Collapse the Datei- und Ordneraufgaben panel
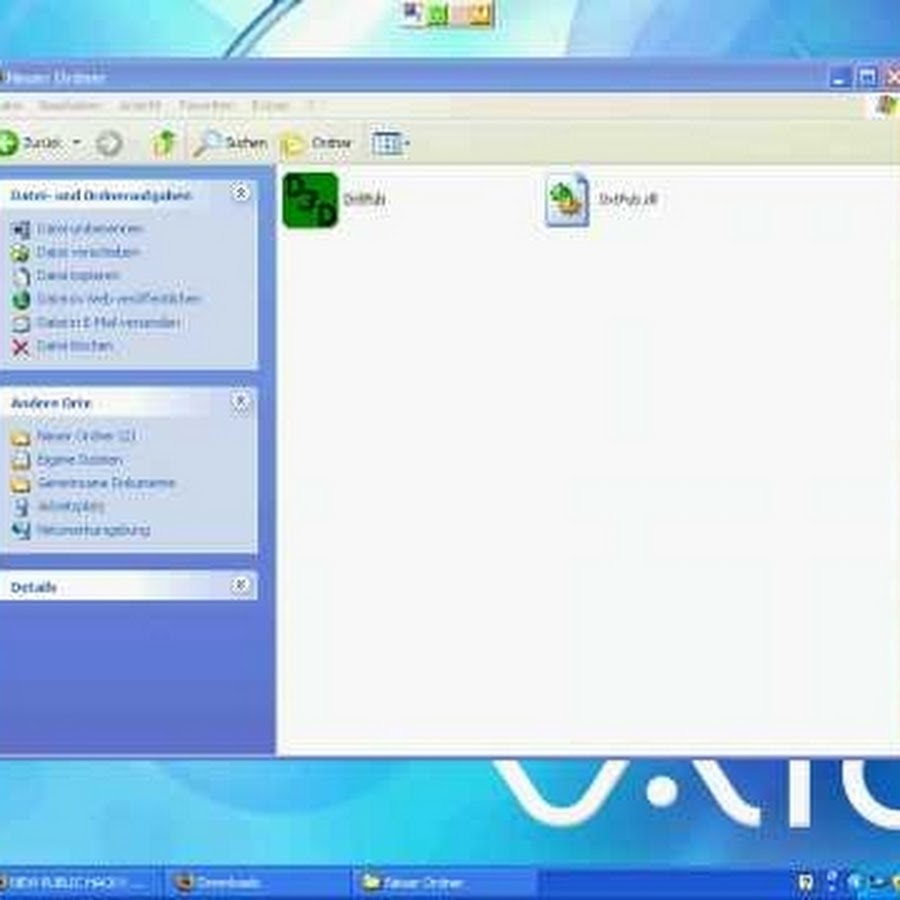900x900 pixels. click(x=240, y=193)
